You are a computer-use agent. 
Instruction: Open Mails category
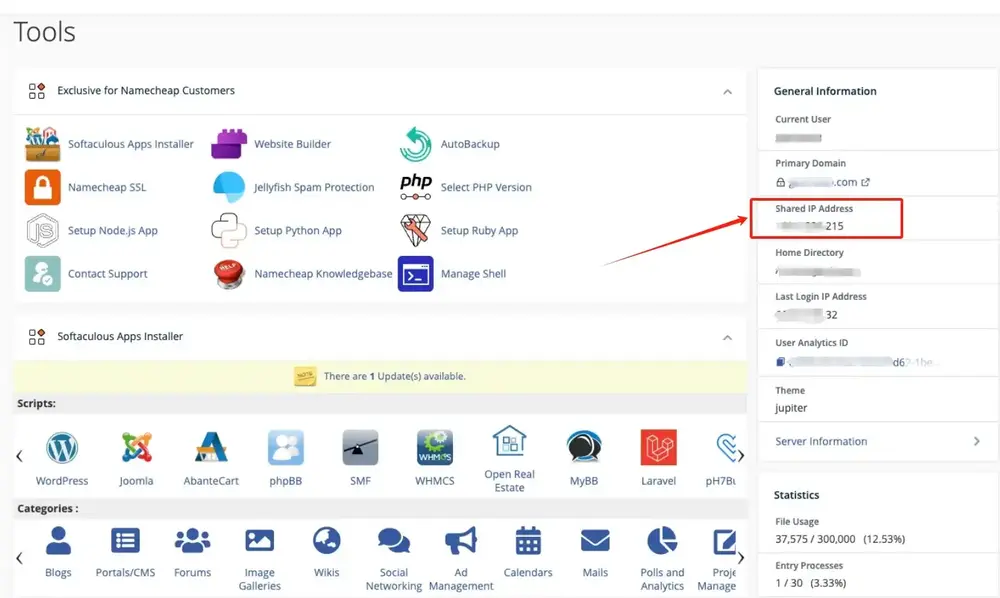(x=595, y=552)
